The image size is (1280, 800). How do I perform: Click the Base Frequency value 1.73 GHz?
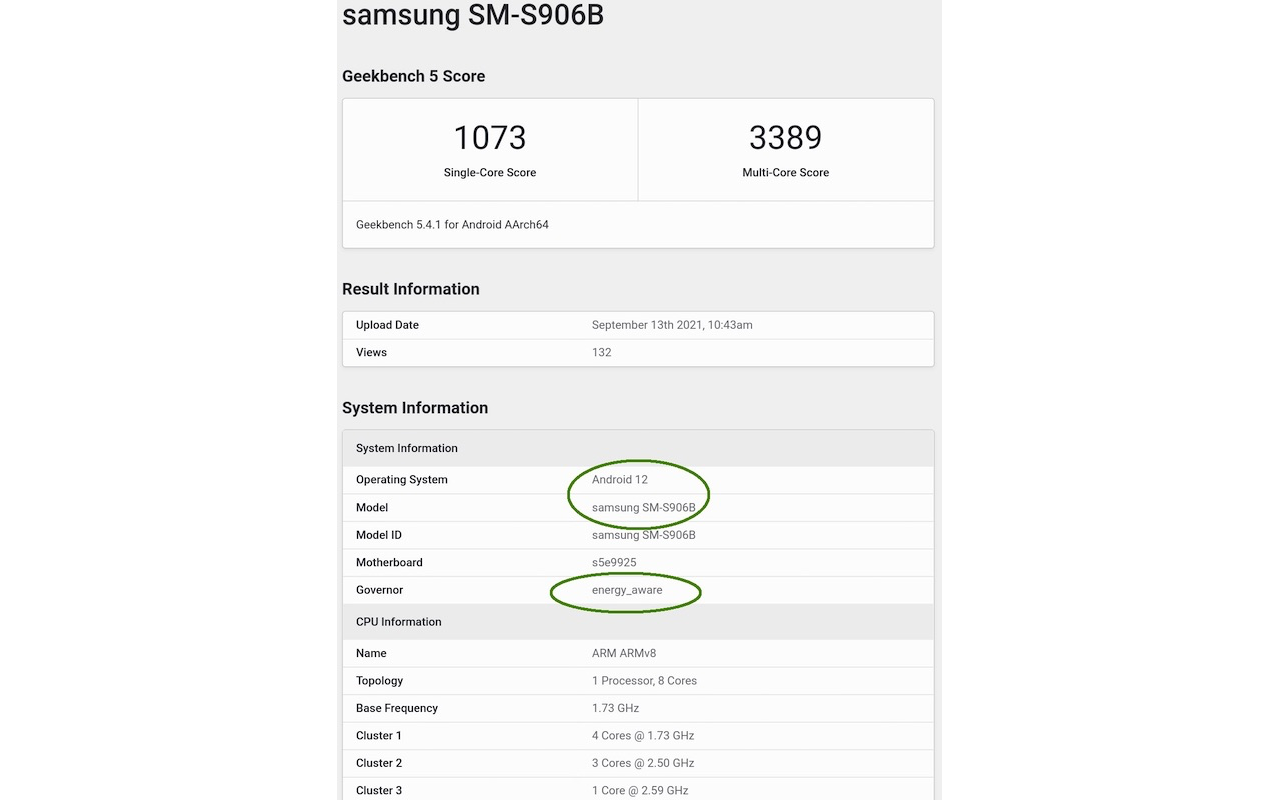pyautogui.click(x=615, y=708)
